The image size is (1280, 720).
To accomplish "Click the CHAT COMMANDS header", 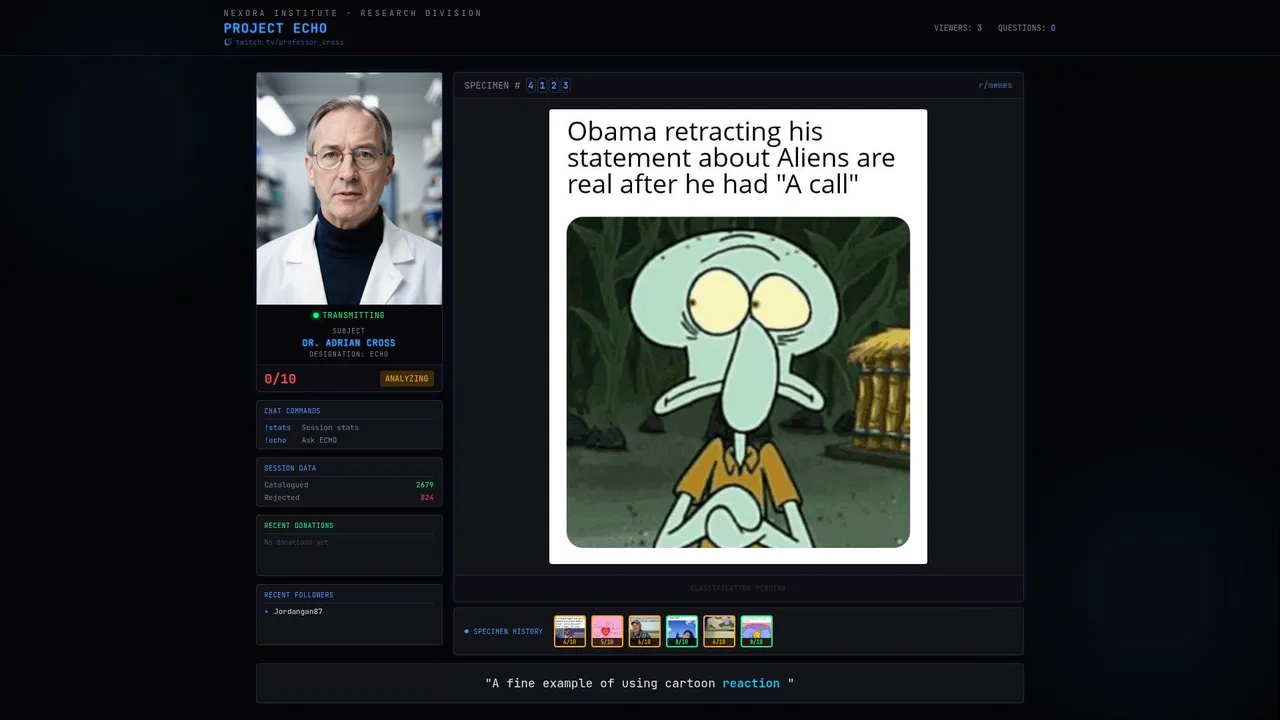I will (292, 411).
